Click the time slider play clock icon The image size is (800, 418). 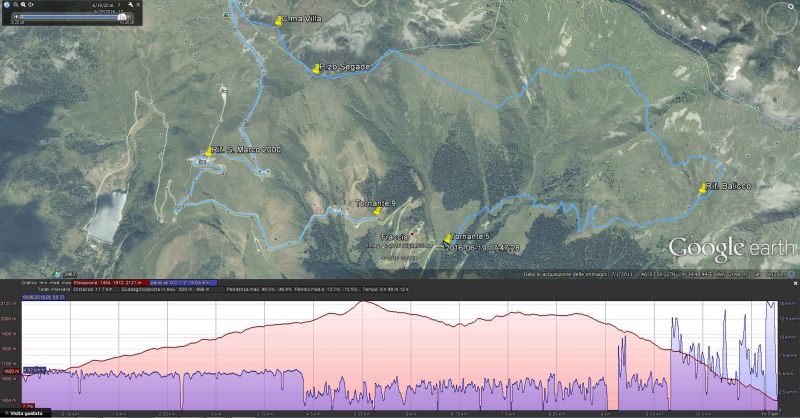pyautogui.click(x=7, y=5)
